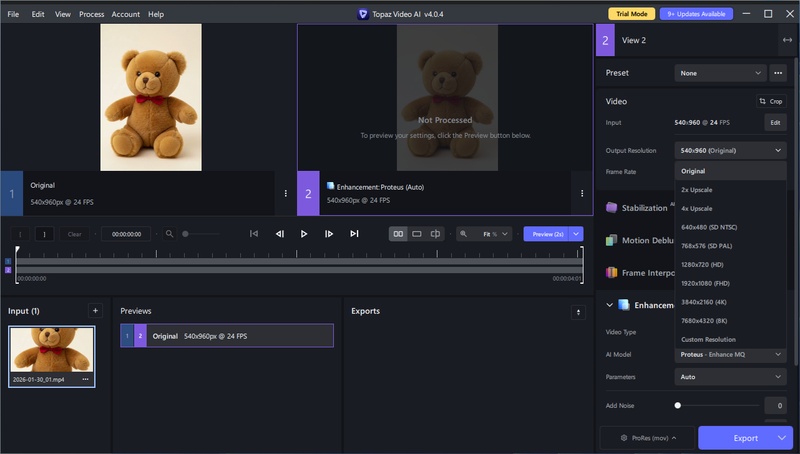800x454 pixels.
Task: Select Original in resolution list
Action: (x=731, y=171)
